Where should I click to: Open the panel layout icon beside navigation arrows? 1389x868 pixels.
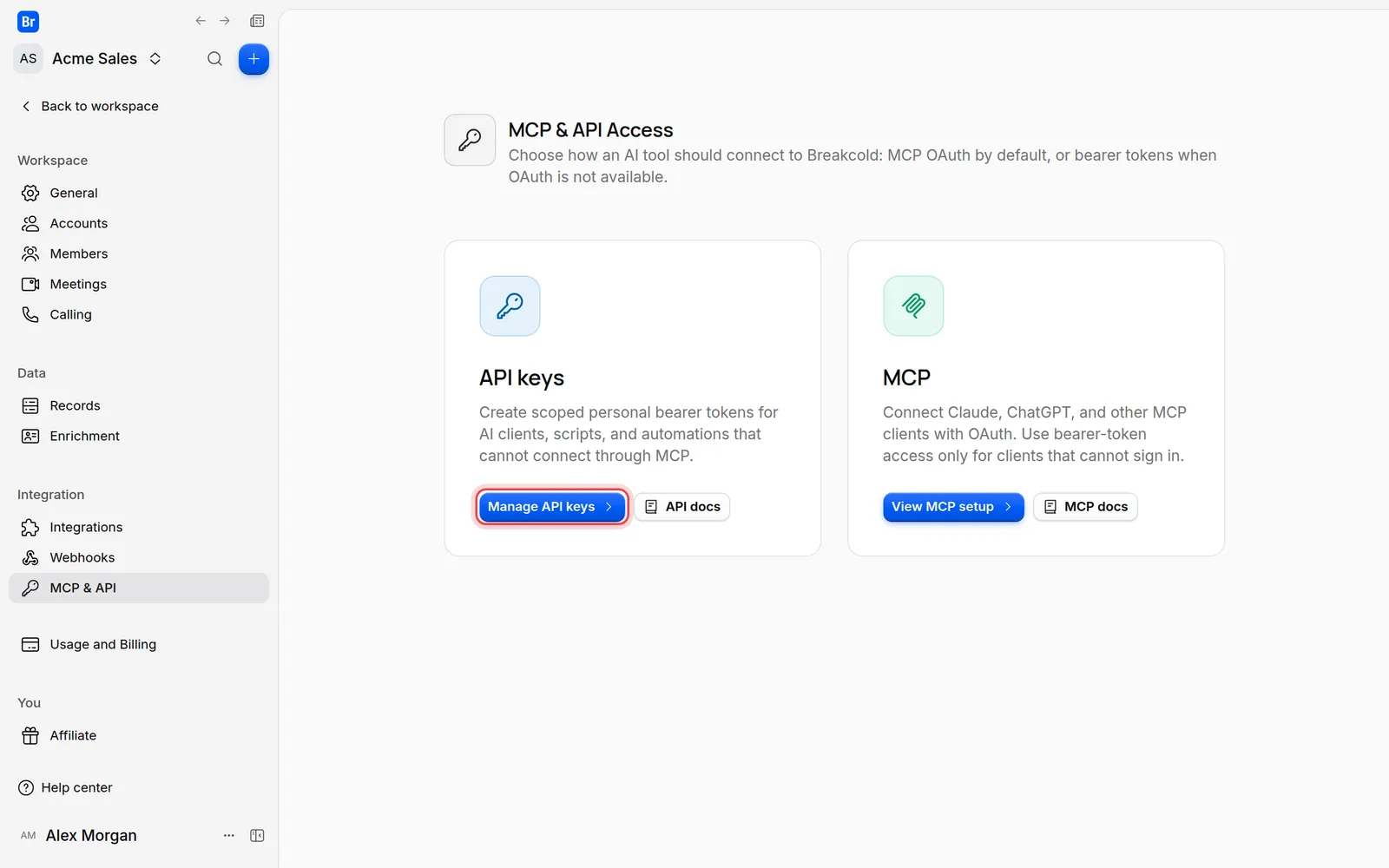click(257, 21)
